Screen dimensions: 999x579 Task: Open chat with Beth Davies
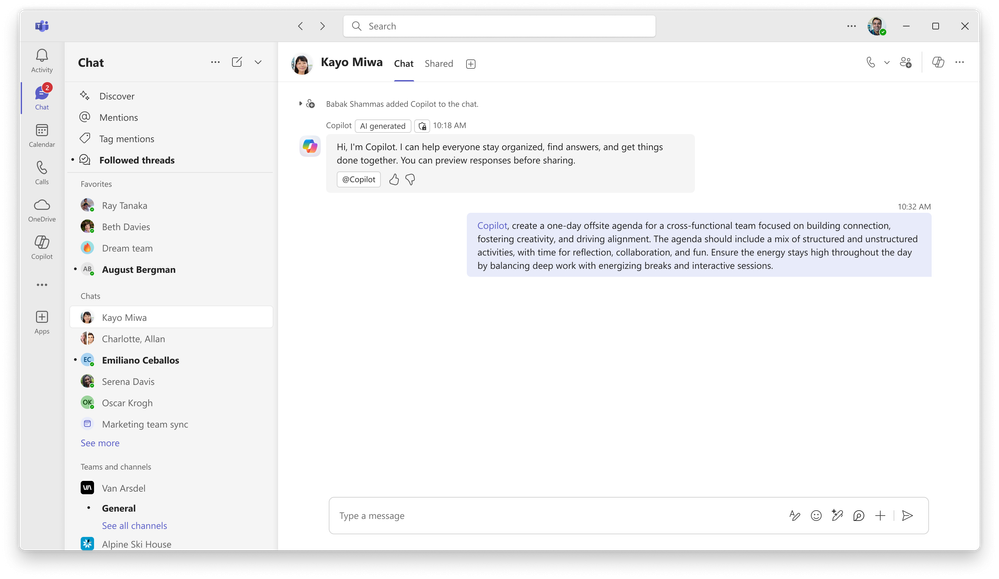coord(171,227)
